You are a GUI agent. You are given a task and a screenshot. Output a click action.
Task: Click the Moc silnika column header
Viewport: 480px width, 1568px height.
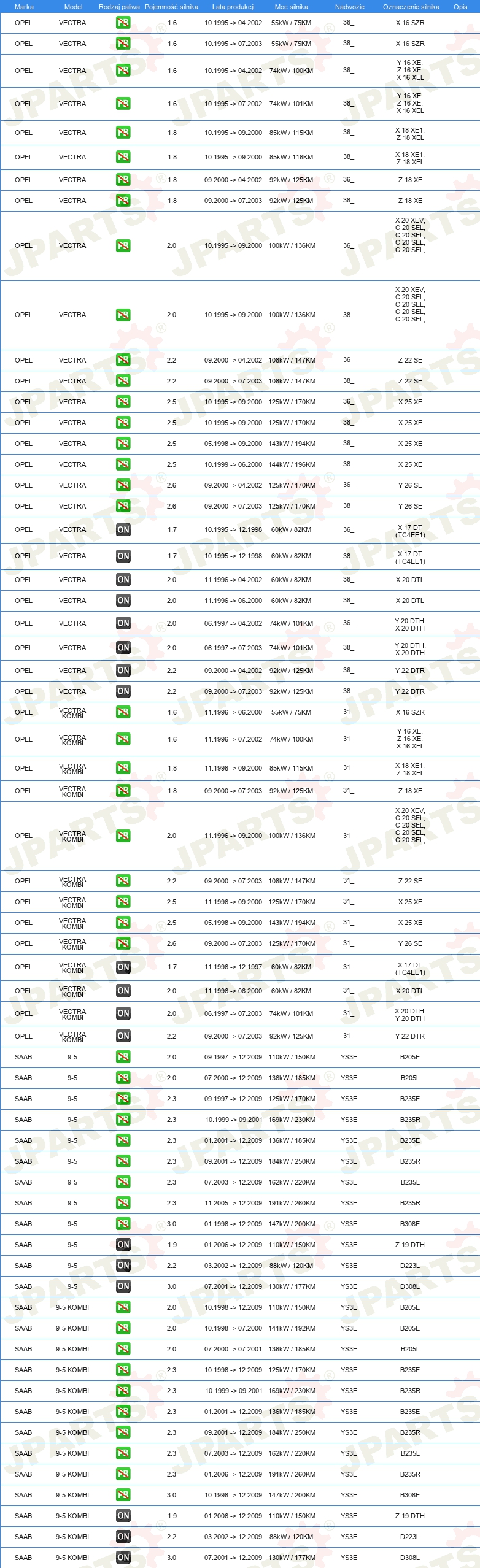[292, 7]
